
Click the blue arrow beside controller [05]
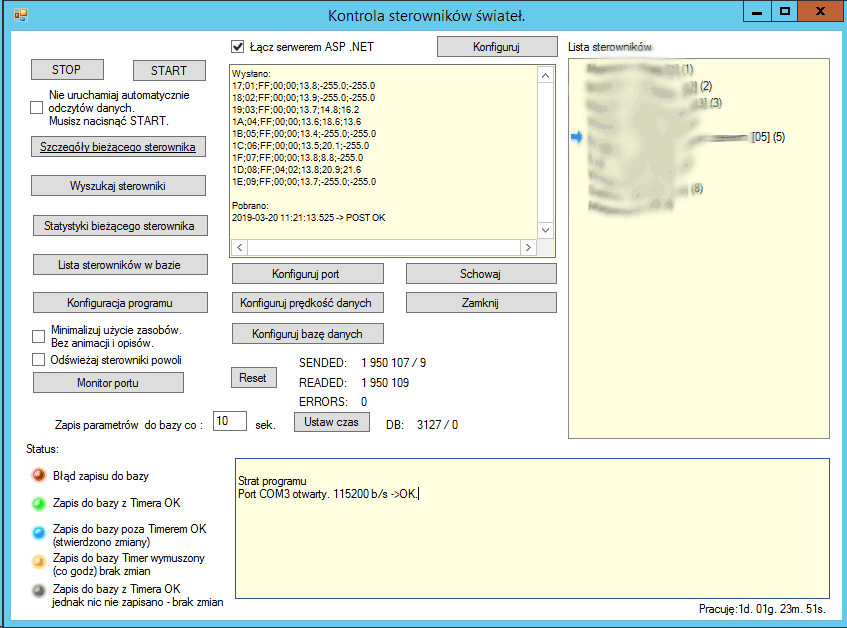tap(576, 137)
